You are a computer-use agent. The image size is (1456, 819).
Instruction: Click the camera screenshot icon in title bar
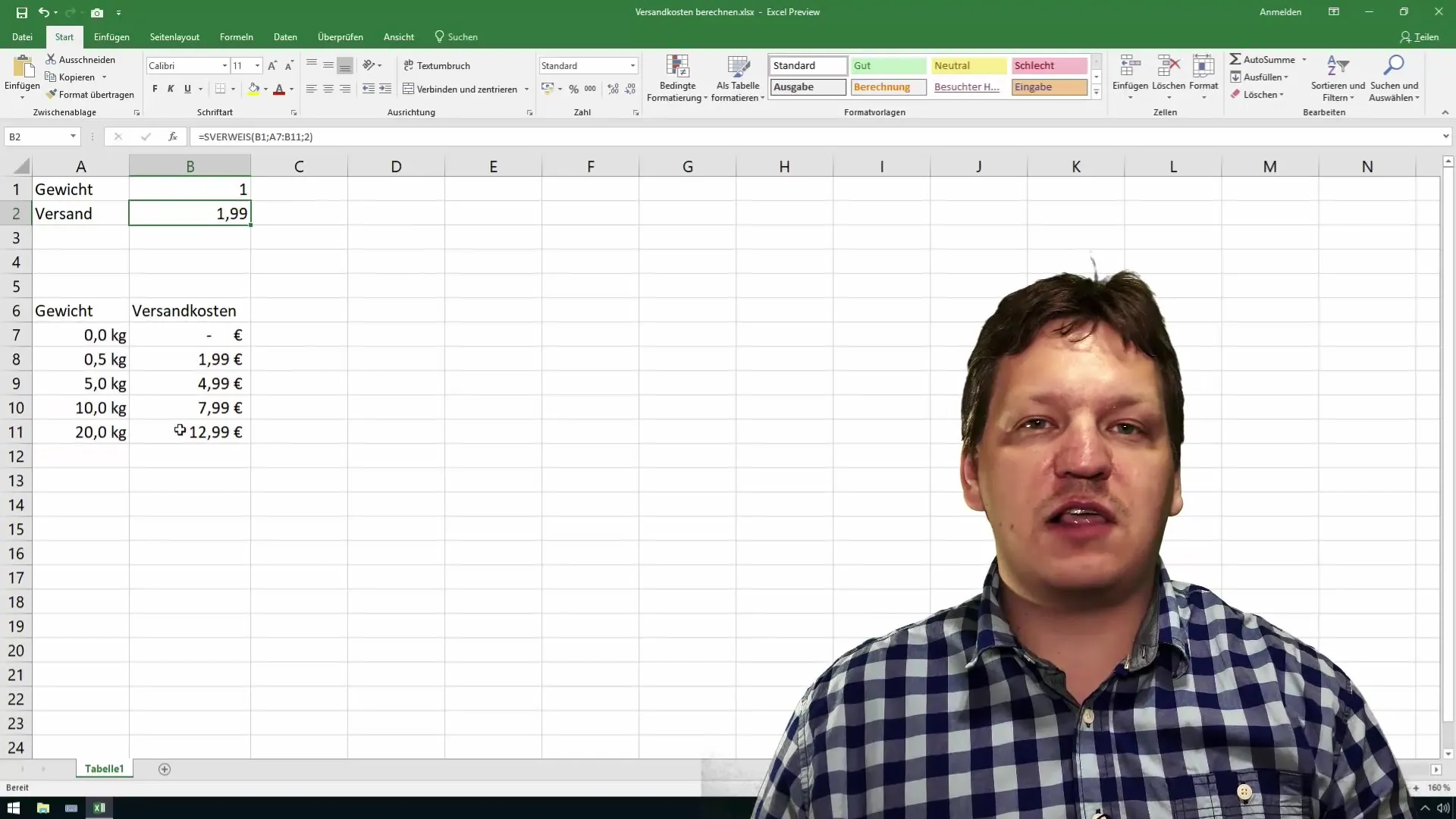tap(97, 12)
